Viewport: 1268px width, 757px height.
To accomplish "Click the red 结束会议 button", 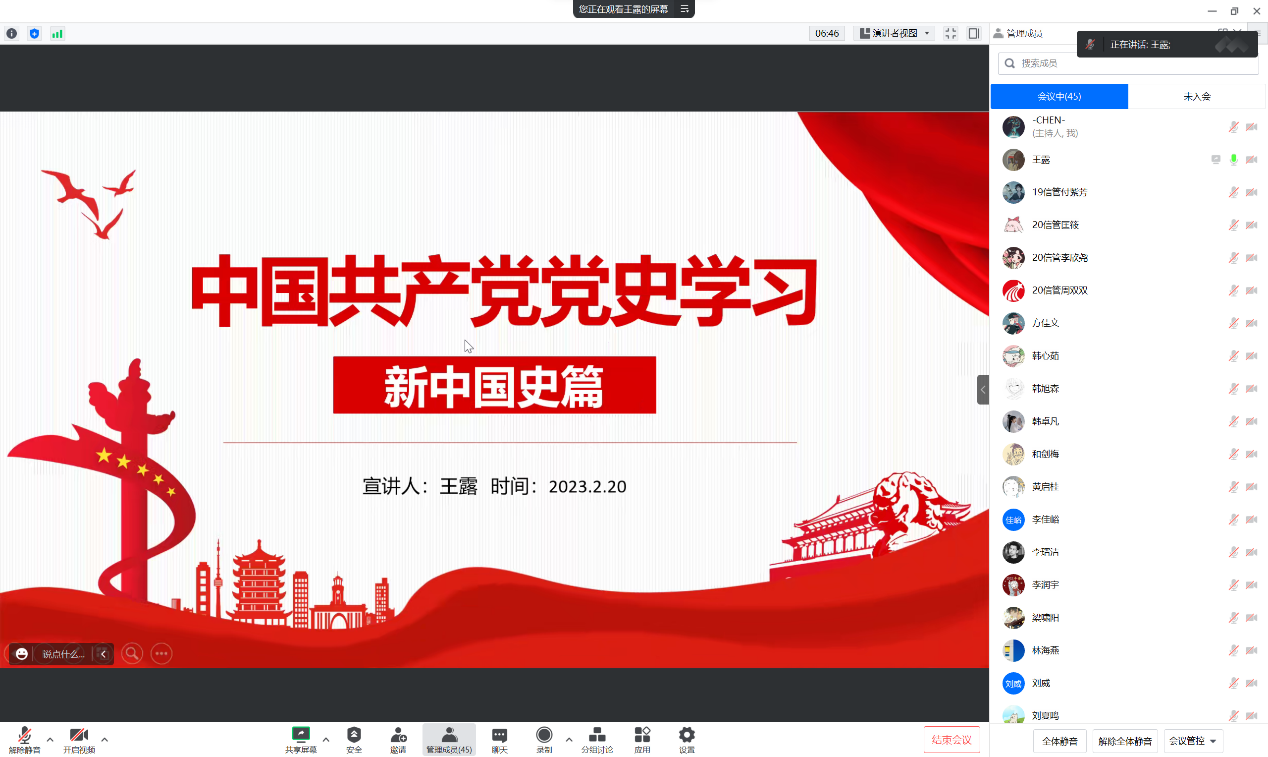I will pyautogui.click(x=951, y=740).
